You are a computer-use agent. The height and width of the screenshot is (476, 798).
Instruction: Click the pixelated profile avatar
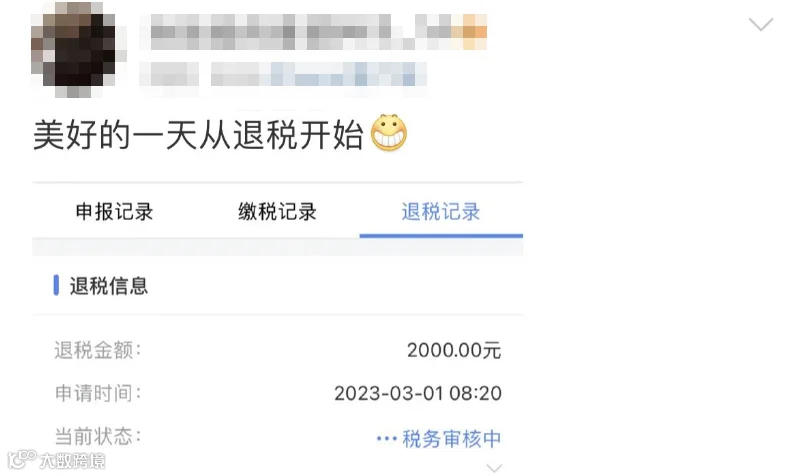(77, 49)
